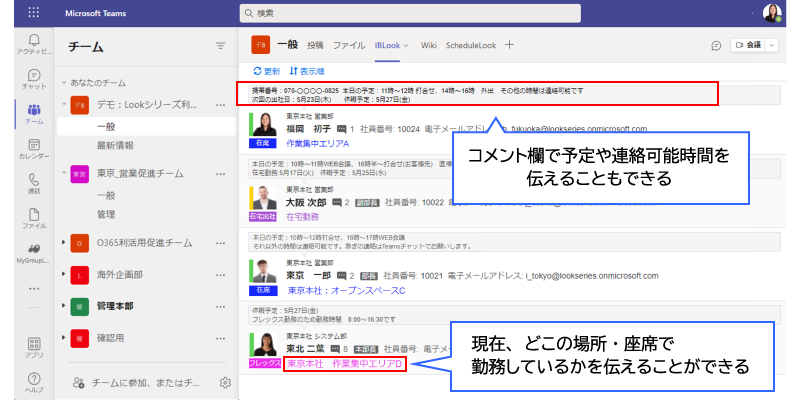Select 最新情報 channel under デモ team
Image resolution: width=800 pixels, height=400 pixels.
(x=115, y=146)
